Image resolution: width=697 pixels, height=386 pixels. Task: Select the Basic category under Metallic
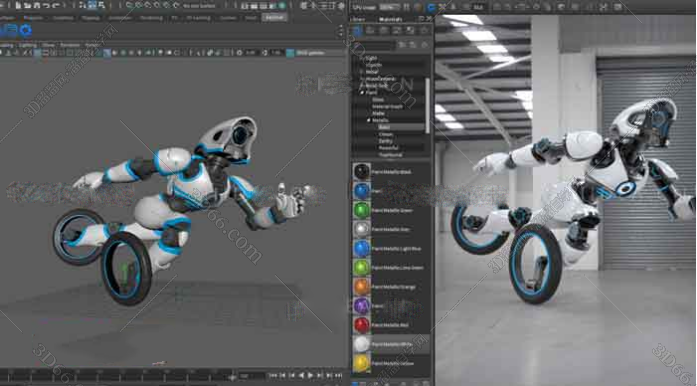[385, 127]
